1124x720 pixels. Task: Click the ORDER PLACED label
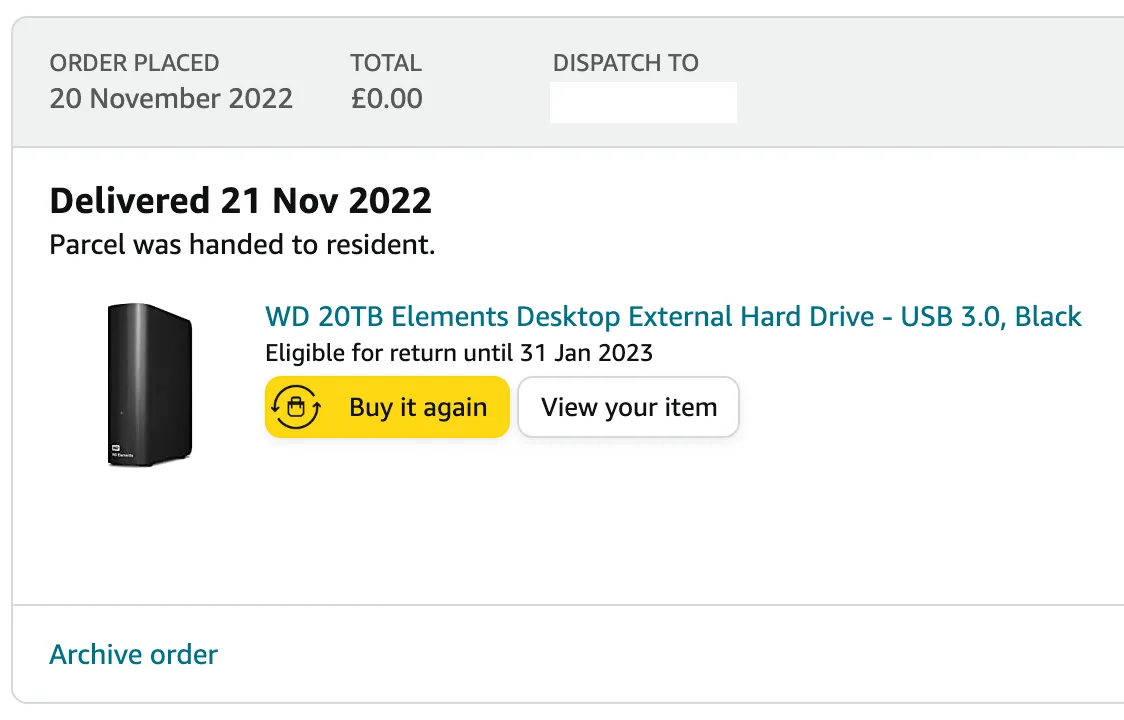[x=134, y=62]
